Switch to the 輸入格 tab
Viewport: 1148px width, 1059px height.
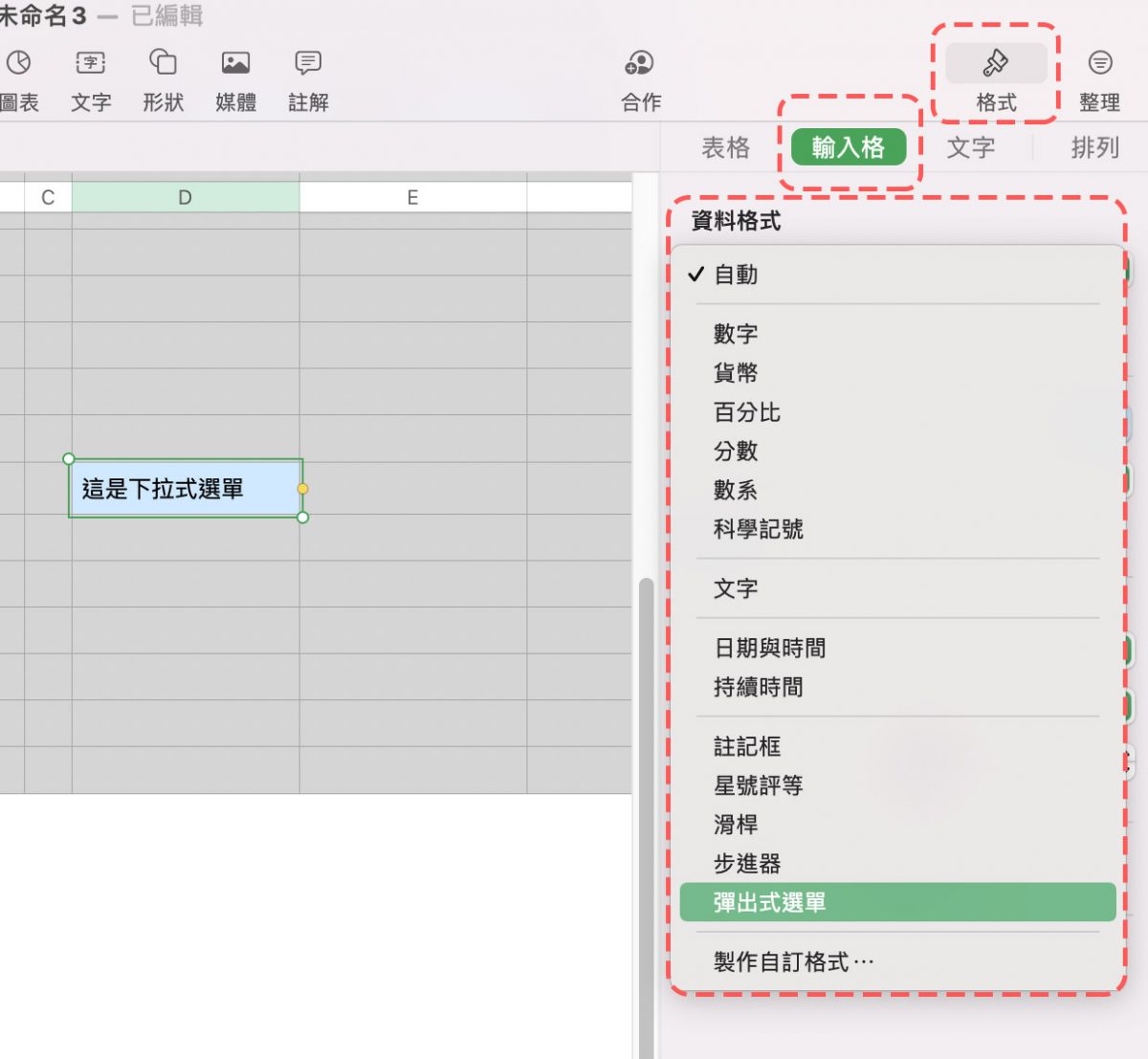point(849,147)
